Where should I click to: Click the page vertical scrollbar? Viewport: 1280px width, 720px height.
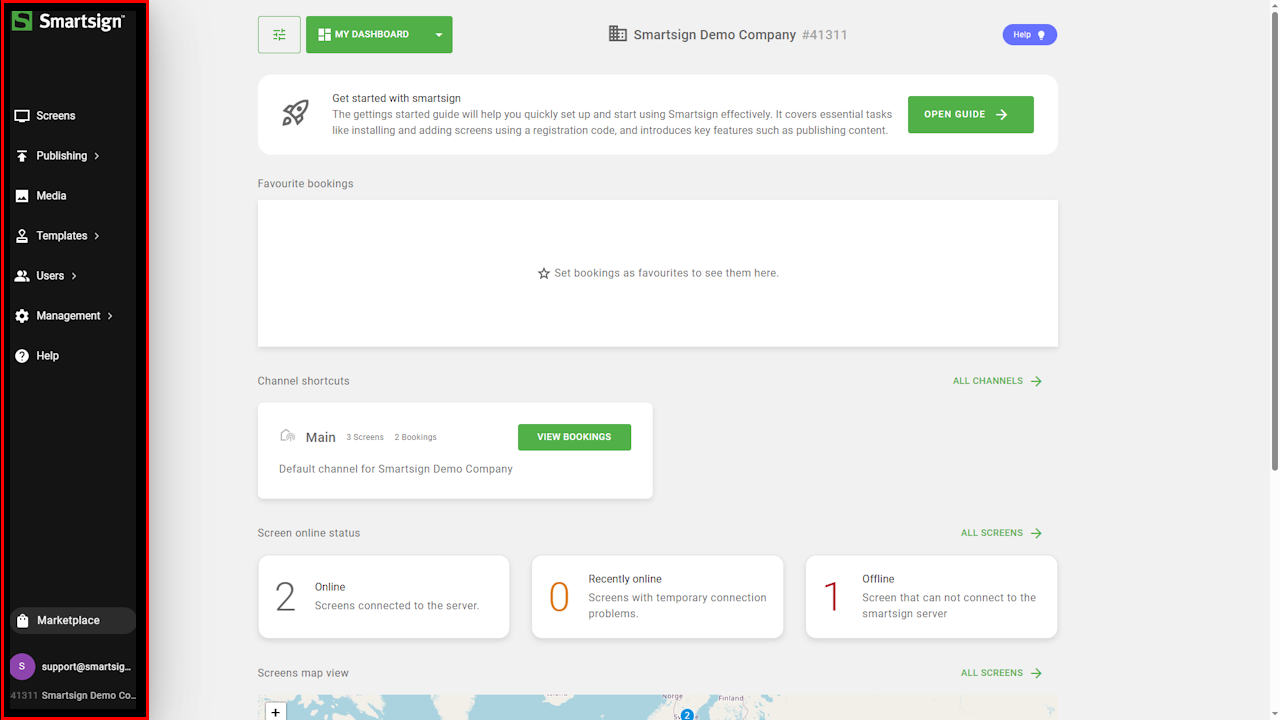point(1275,240)
